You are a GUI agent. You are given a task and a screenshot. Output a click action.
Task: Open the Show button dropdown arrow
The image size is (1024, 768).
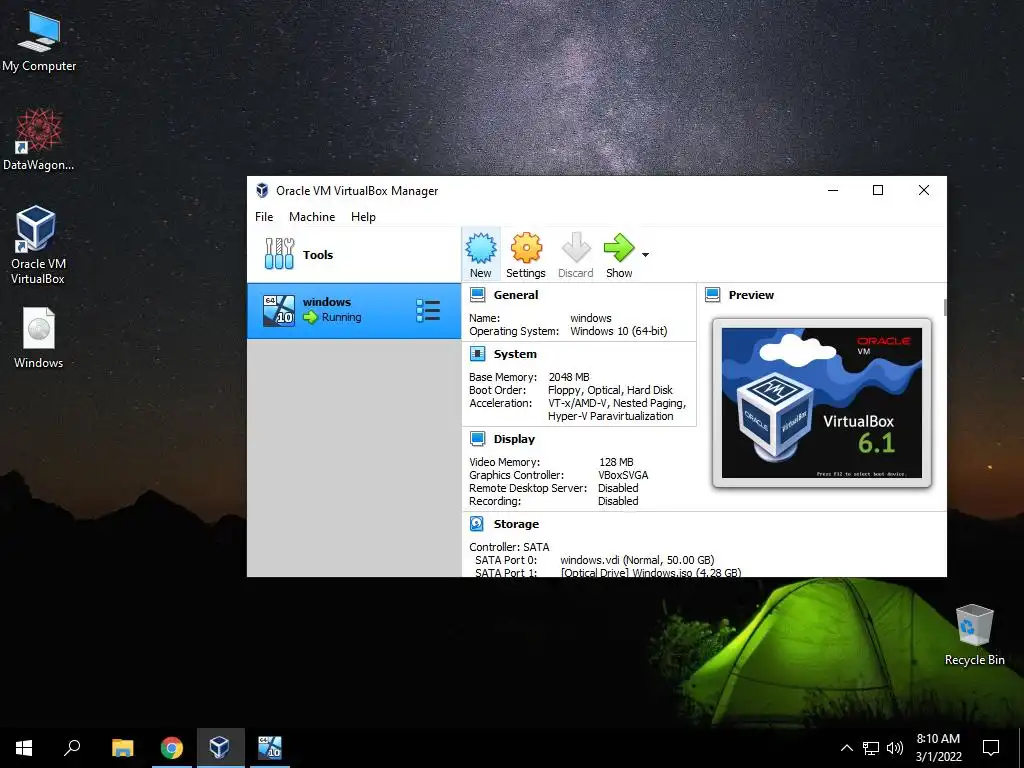tap(645, 255)
